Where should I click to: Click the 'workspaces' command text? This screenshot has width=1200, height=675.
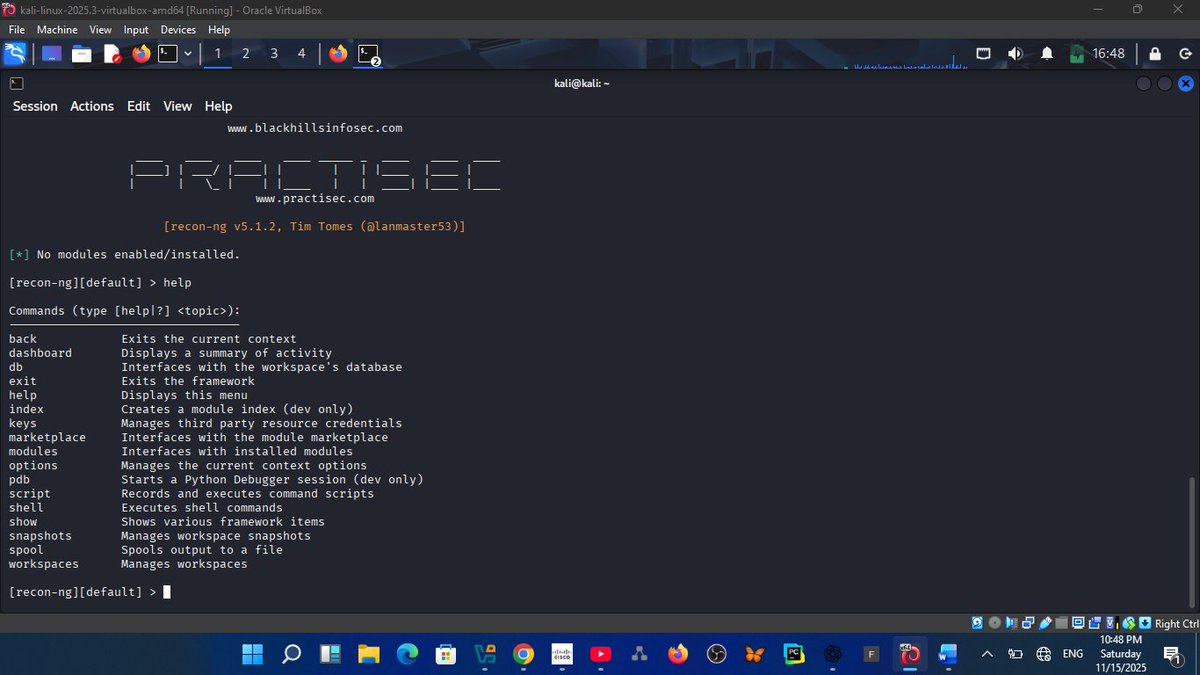pos(43,564)
